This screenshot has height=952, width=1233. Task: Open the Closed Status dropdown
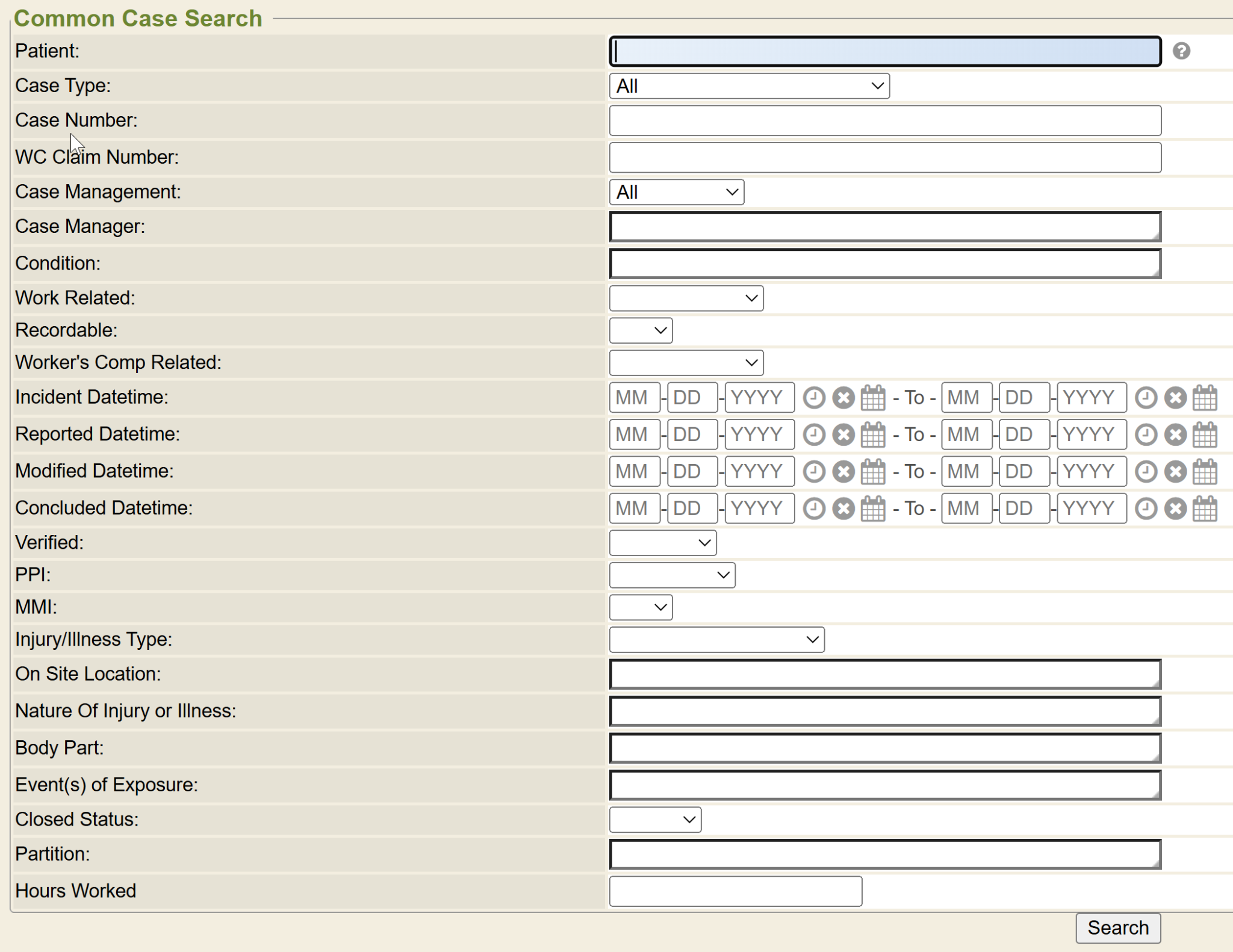point(655,820)
